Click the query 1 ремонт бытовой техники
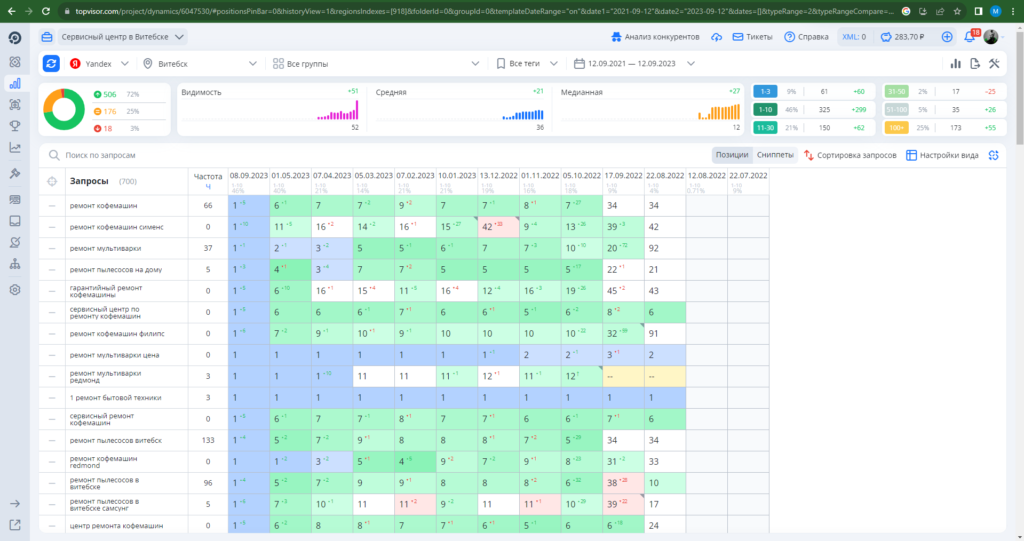The width and height of the screenshot is (1024, 541). 116,397
